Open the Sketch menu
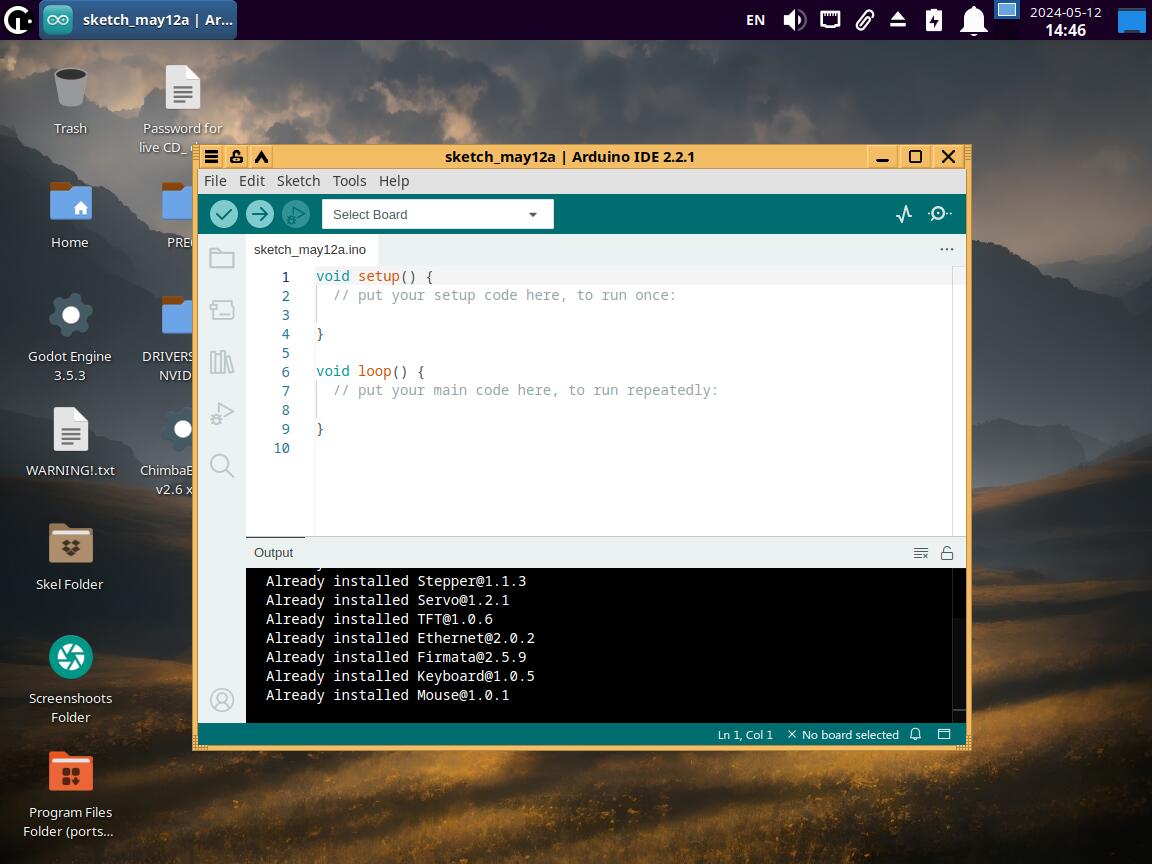Screen dimensions: 1152x864 click(x=298, y=181)
